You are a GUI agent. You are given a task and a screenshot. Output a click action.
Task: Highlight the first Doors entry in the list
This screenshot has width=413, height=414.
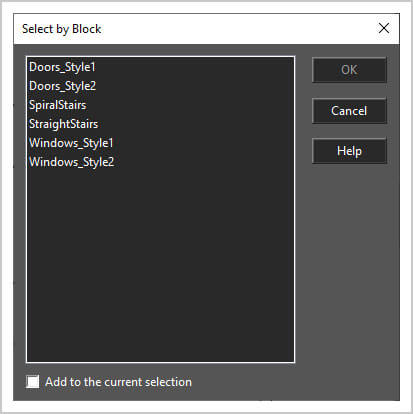[62, 67]
